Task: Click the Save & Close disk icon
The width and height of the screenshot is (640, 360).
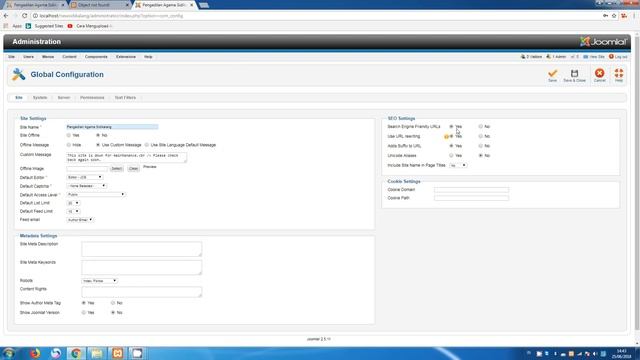Action: pos(574,73)
